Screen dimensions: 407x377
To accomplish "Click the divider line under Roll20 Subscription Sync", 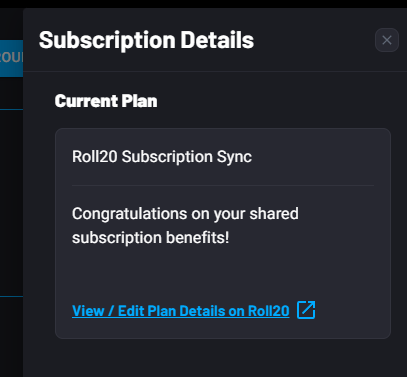I will pos(223,185).
